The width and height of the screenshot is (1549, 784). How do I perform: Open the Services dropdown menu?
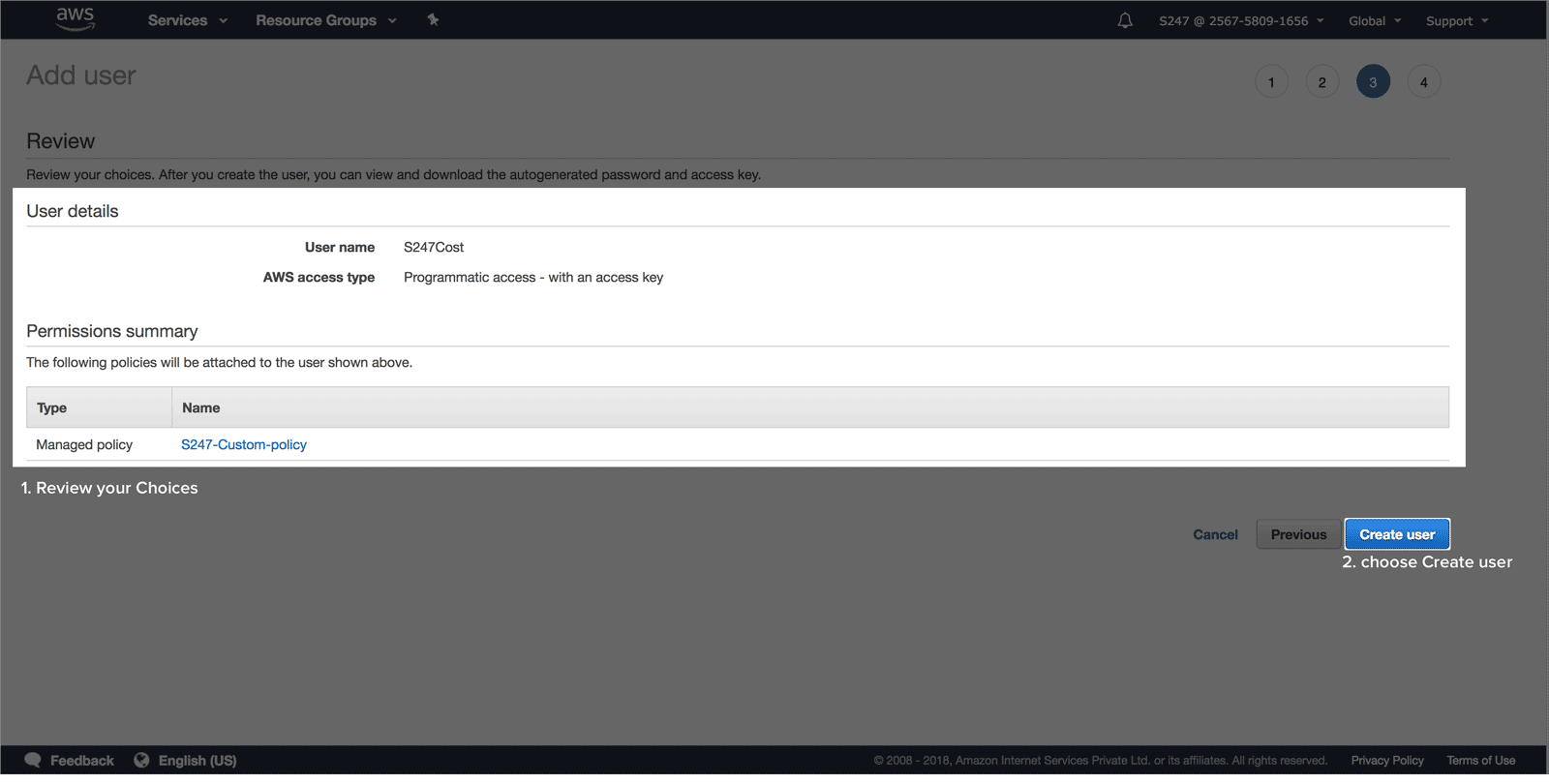[188, 20]
